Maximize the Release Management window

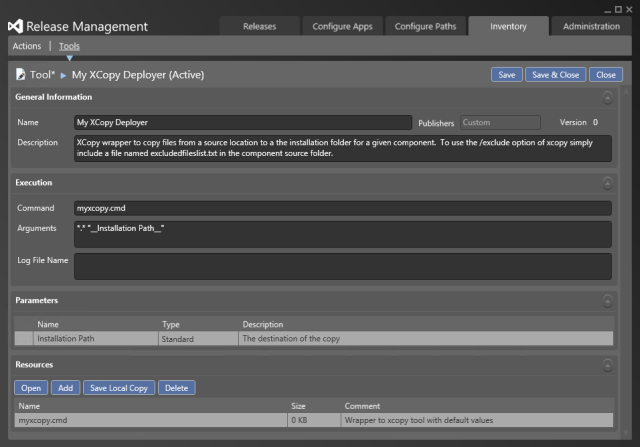point(618,9)
